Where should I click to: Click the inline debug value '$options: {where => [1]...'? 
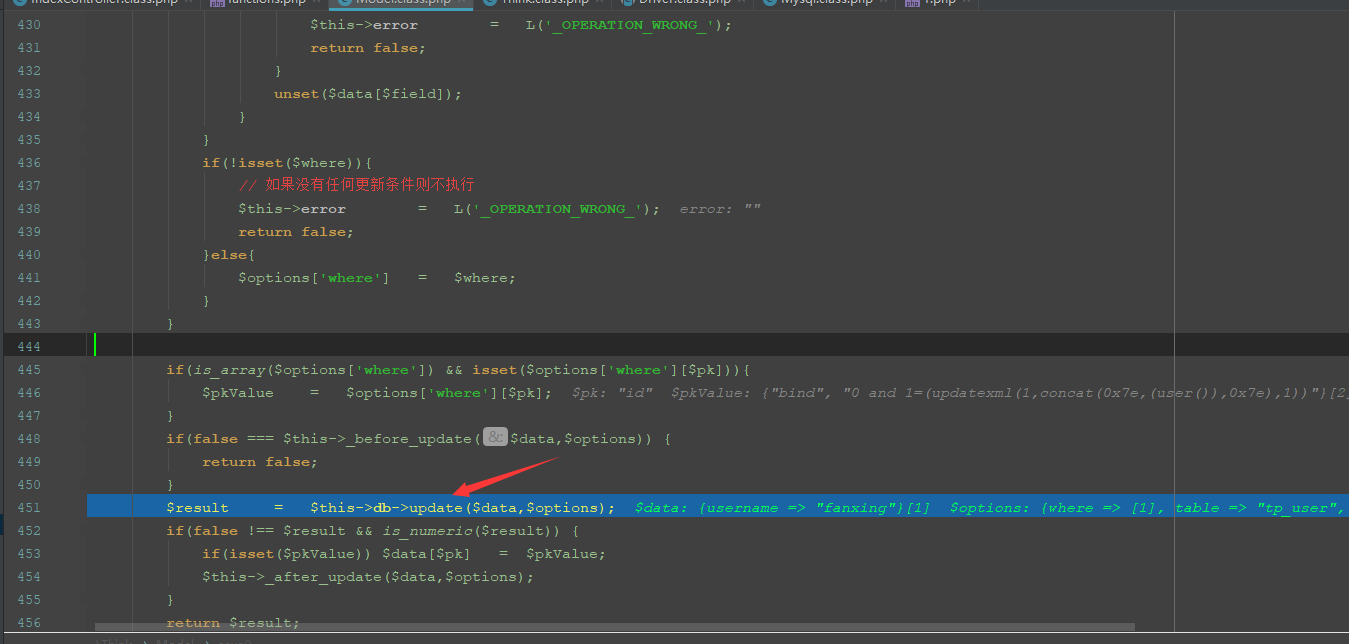click(x=1149, y=508)
